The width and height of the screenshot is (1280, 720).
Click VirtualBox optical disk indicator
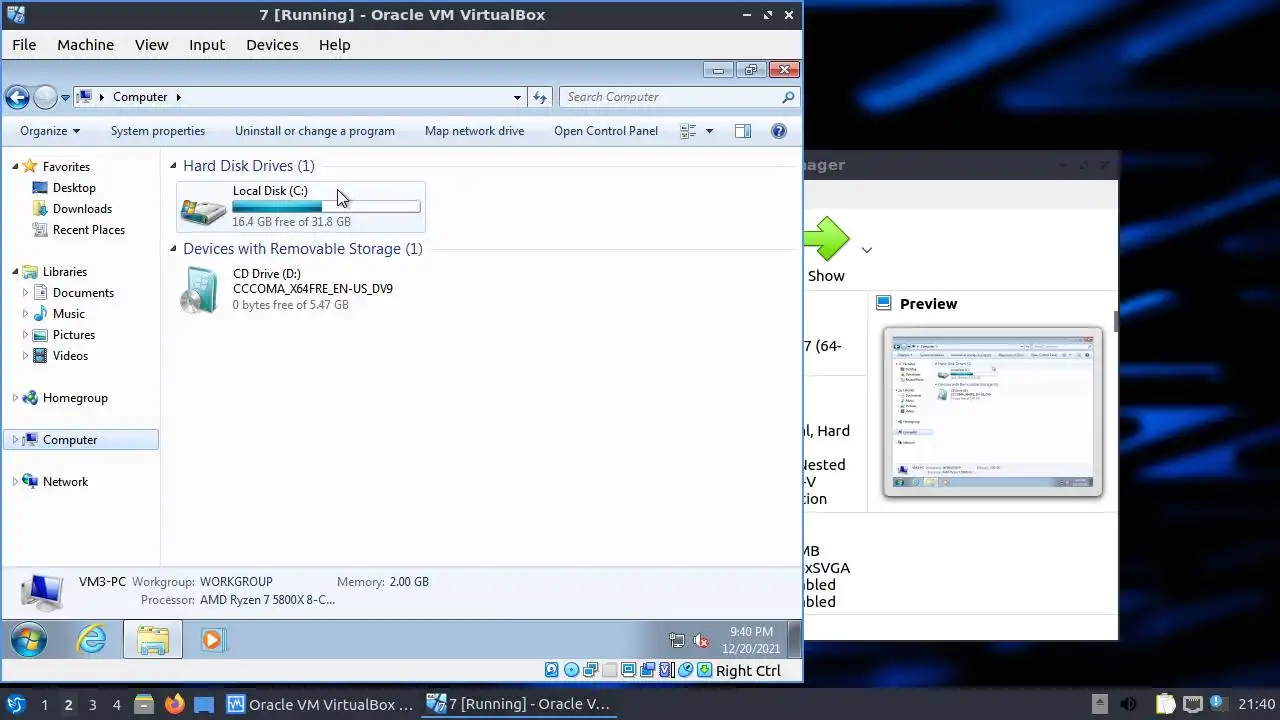click(x=571, y=670)
